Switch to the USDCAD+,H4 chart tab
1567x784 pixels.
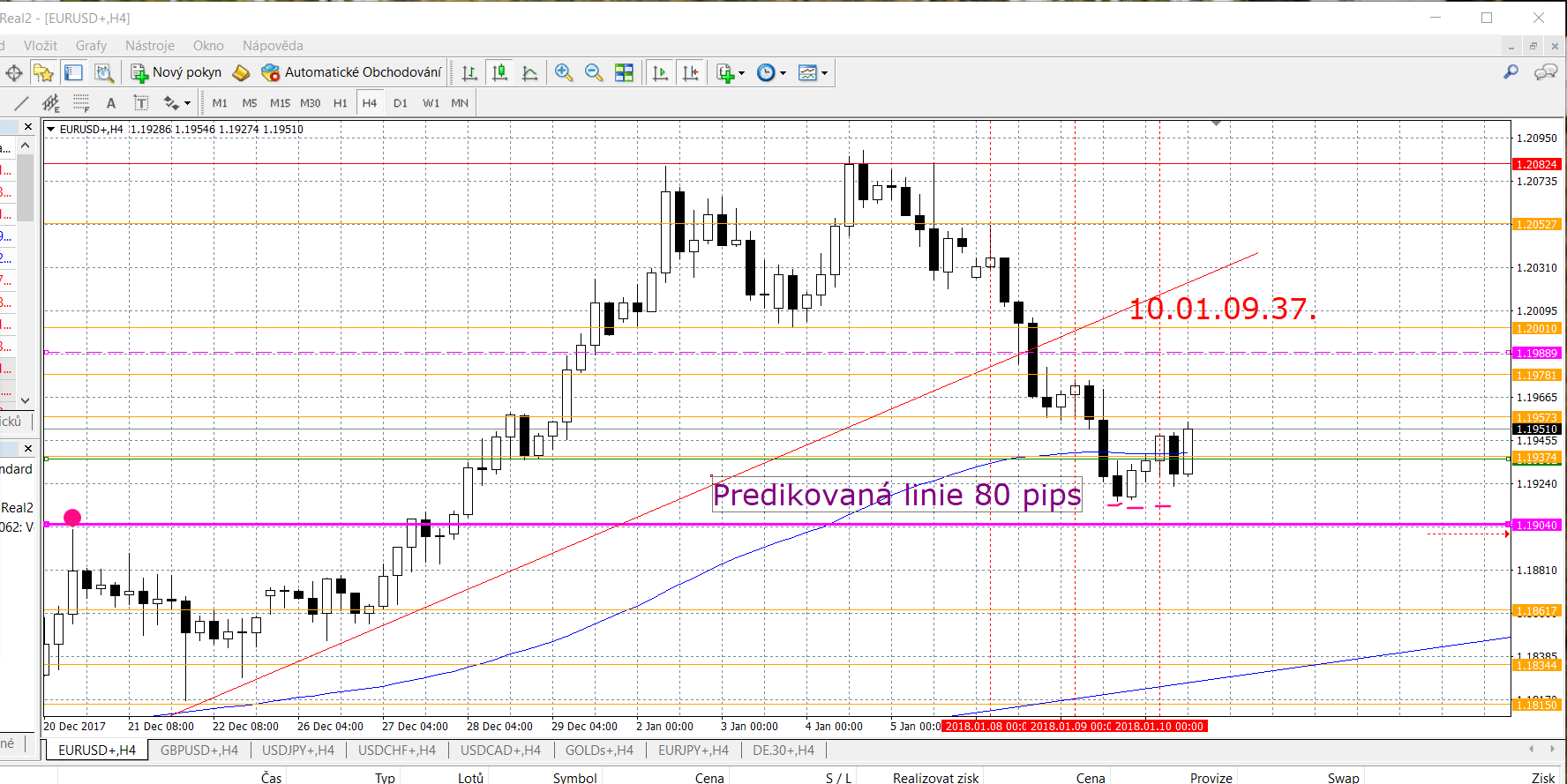[500, 750]
